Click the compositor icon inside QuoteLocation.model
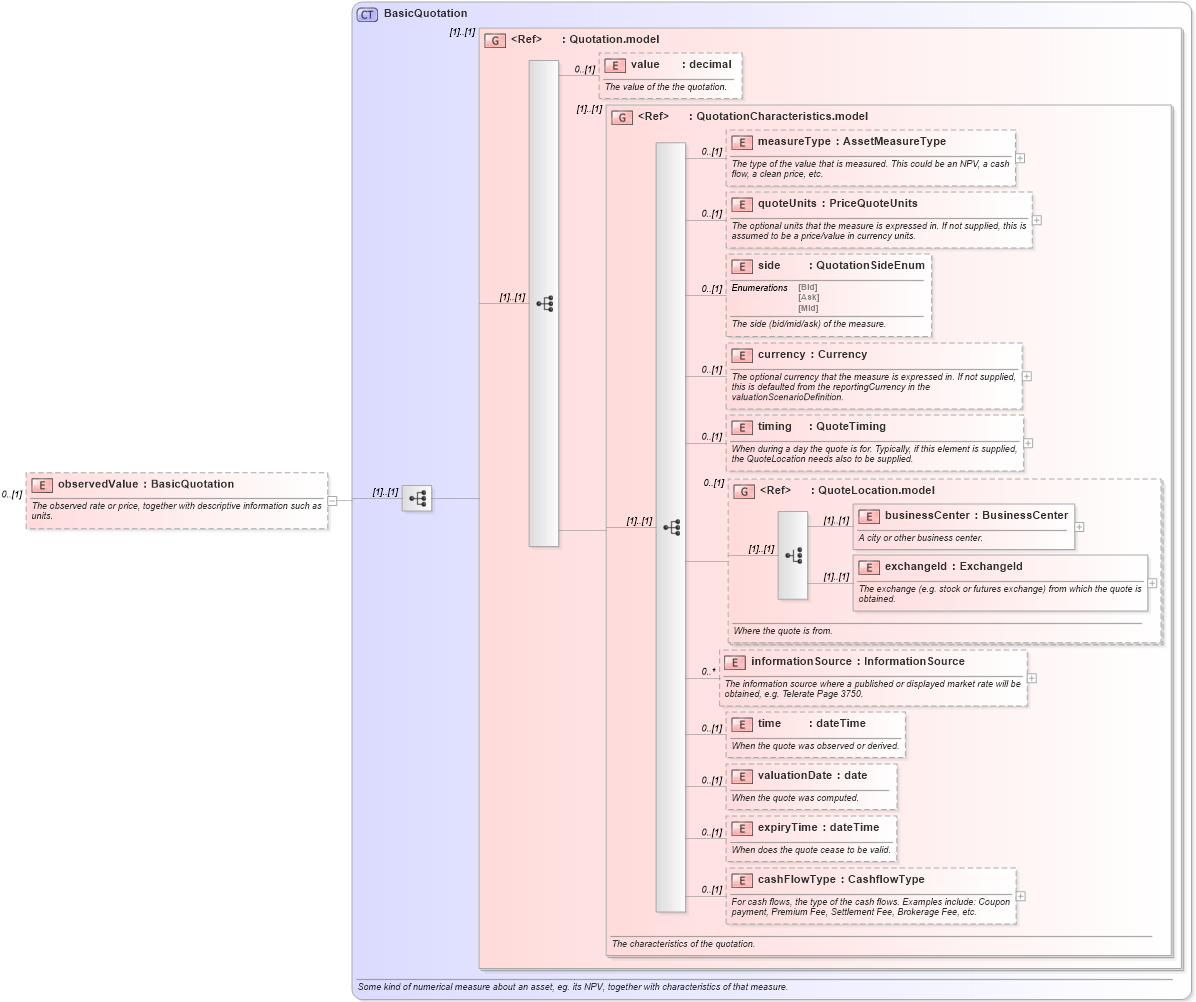 (792, 556)
